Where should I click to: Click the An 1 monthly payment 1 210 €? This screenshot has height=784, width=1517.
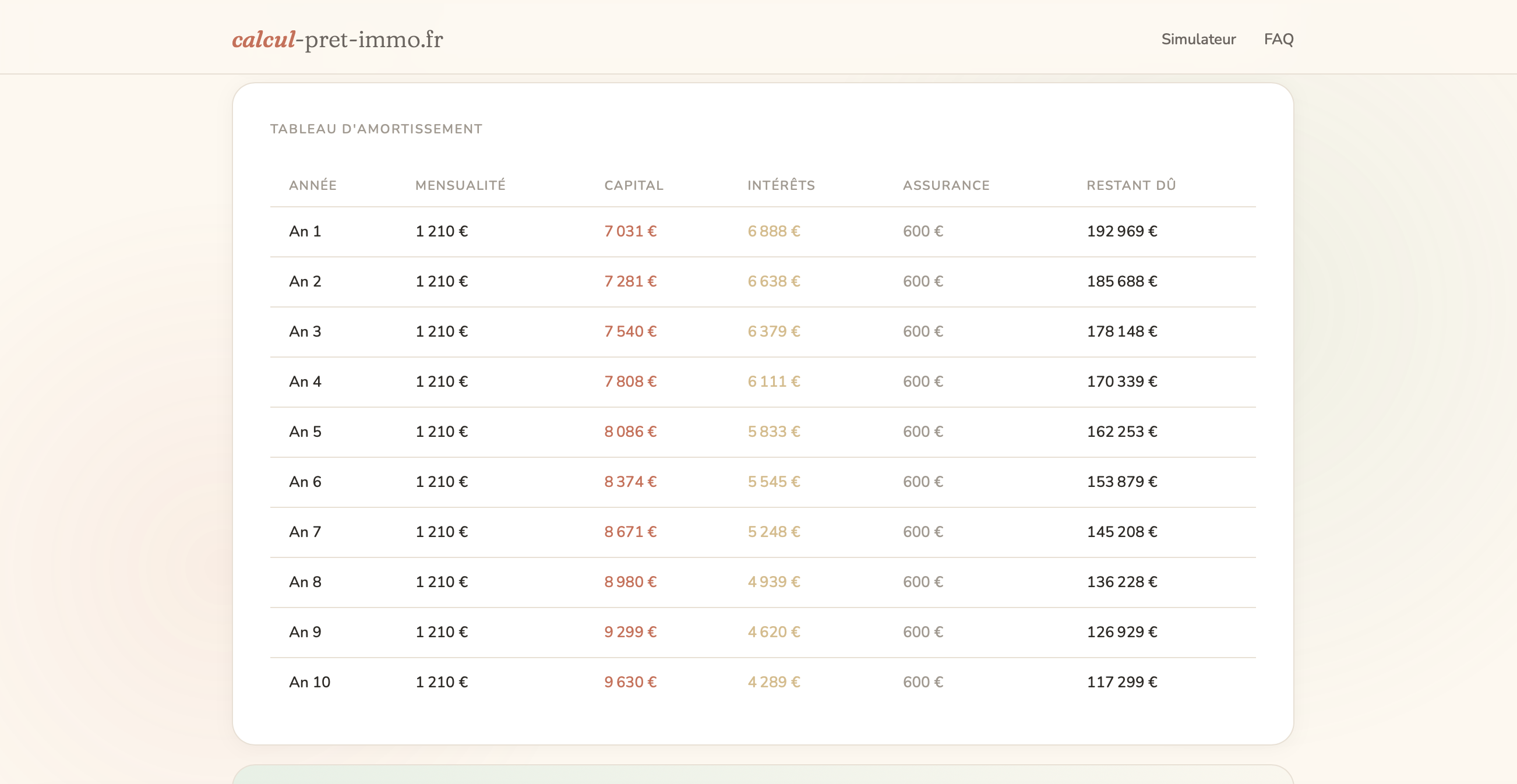click(442, 231)
